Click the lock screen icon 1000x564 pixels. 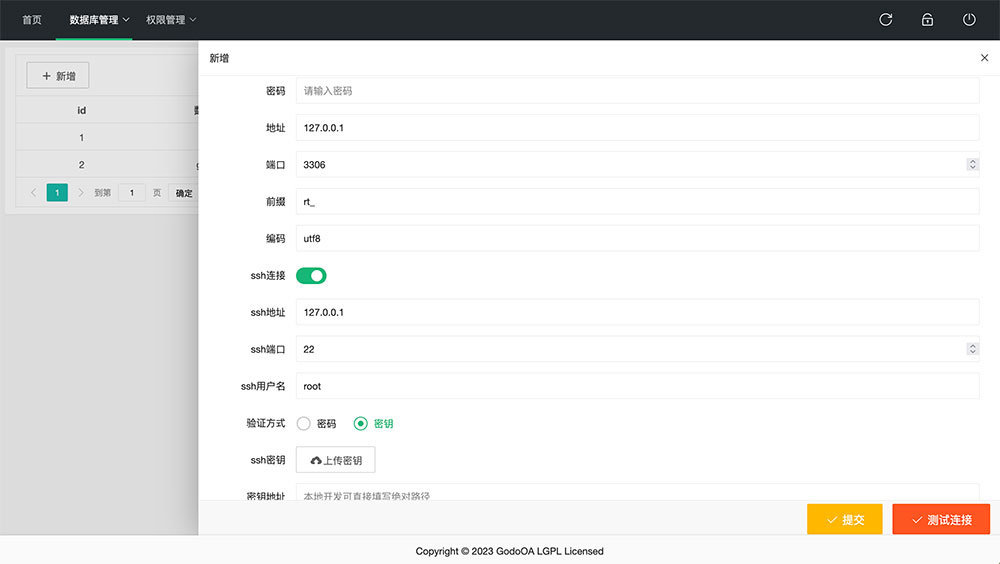point(927,20)
